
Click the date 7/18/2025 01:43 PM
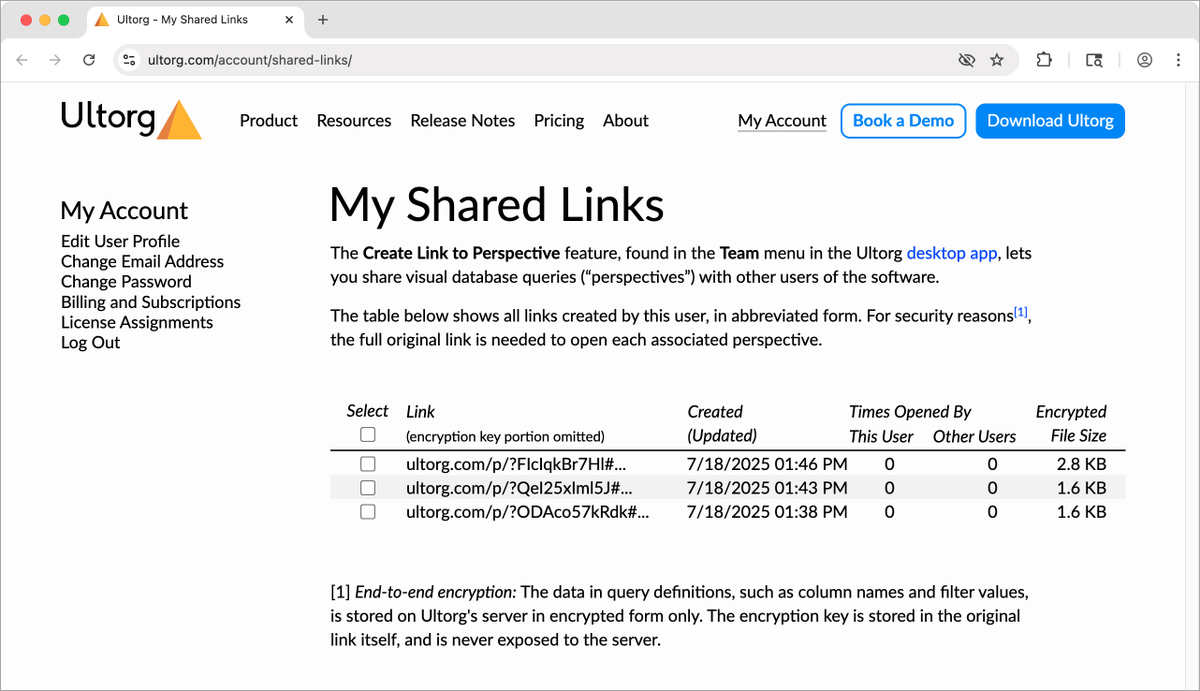[x=767, y=488]
